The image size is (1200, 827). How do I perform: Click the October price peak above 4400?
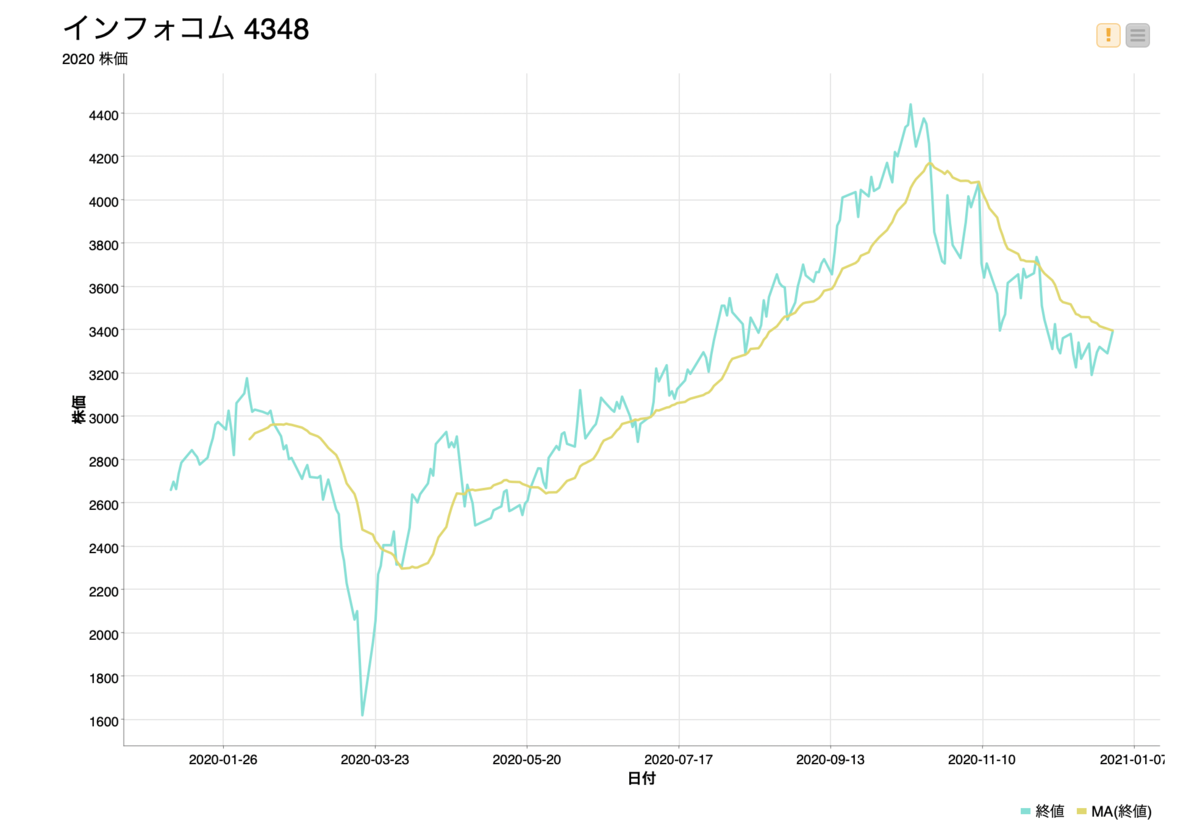click(x=910, y=104)
